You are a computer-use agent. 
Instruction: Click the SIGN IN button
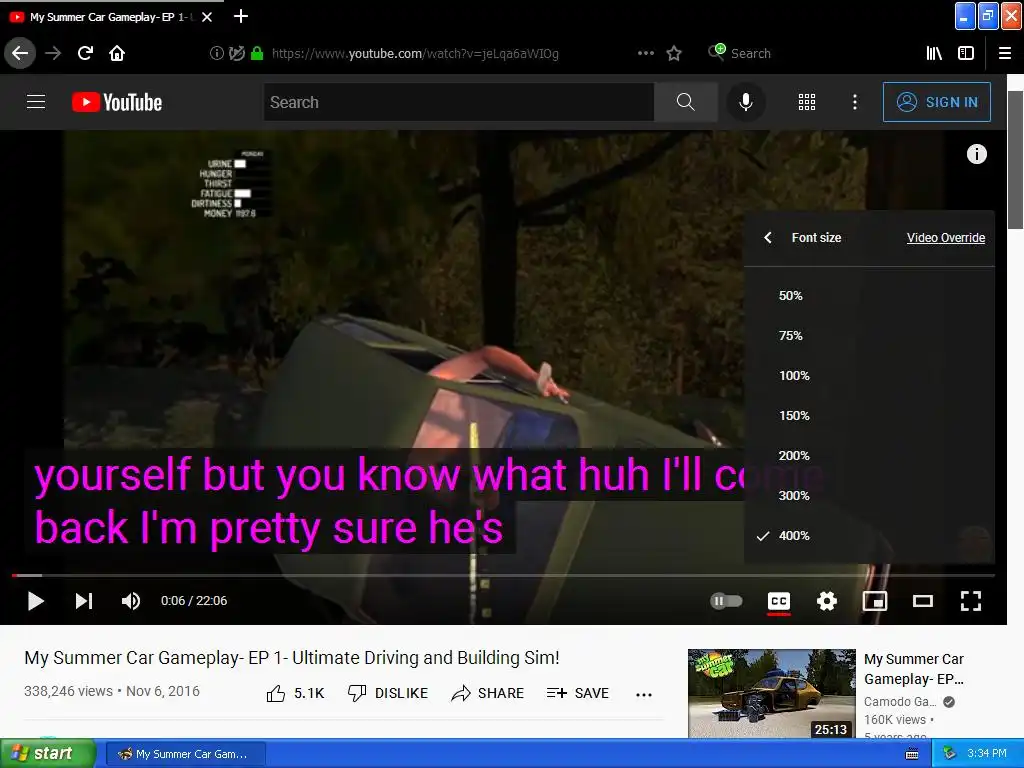point(936,102)
